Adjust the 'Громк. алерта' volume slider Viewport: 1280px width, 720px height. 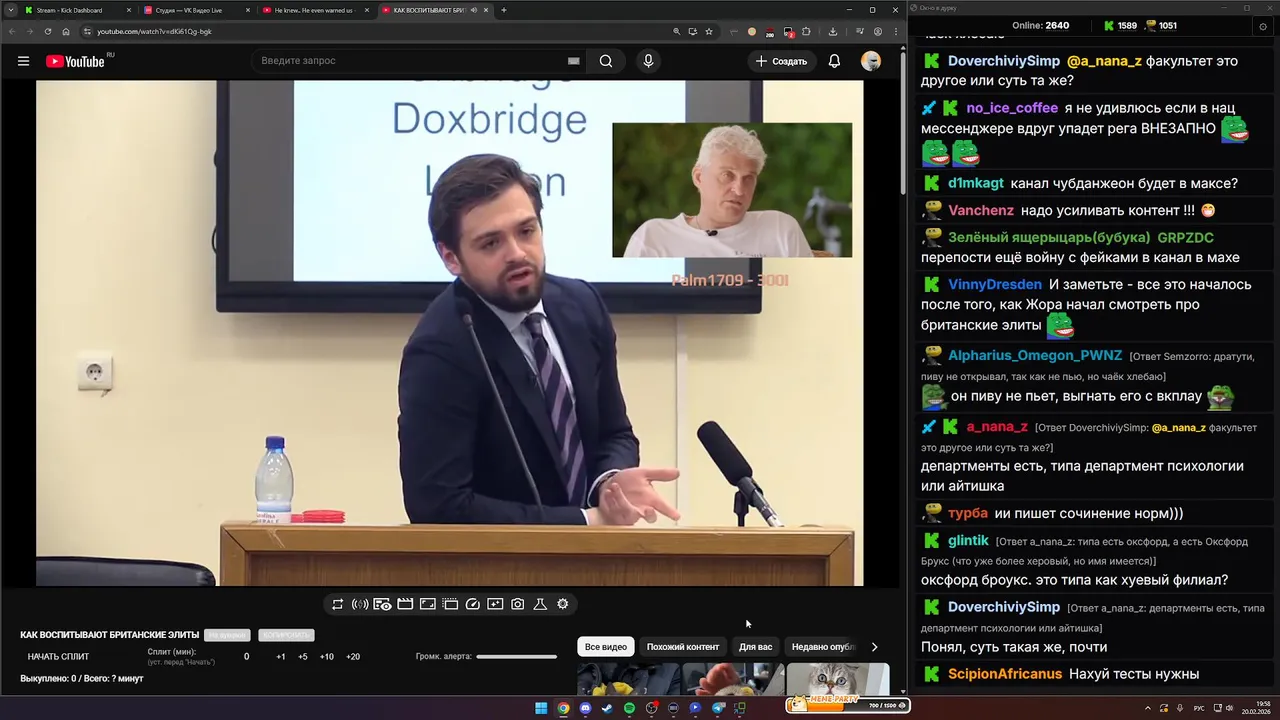[516, 657]
